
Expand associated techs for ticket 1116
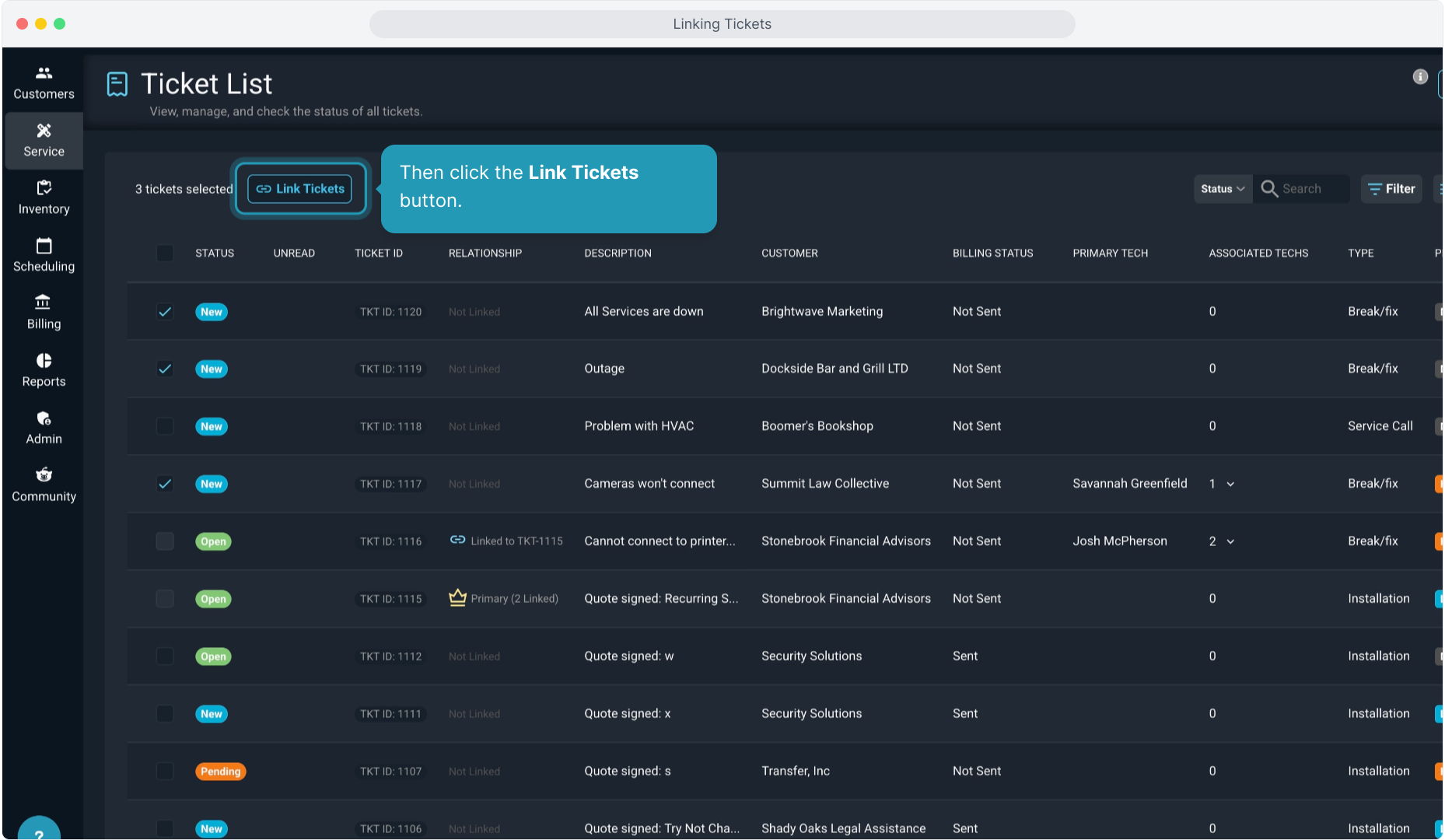click(1230, 542)
